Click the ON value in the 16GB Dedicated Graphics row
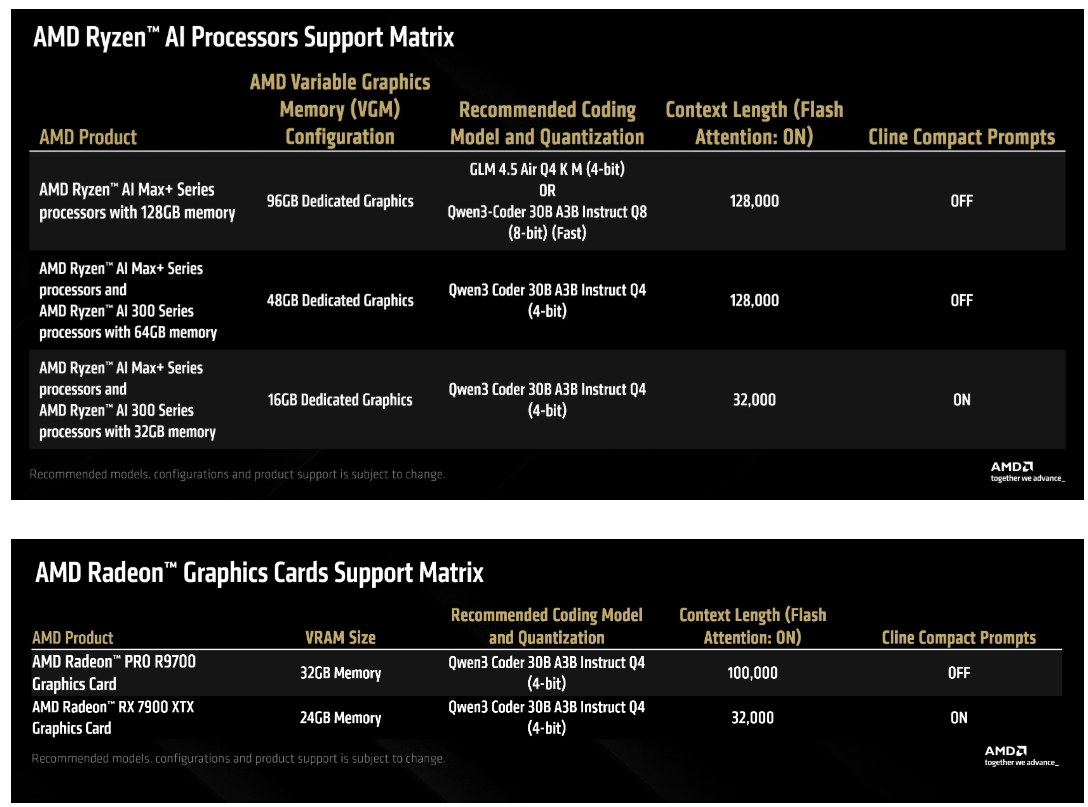 [x=961, y=400]
